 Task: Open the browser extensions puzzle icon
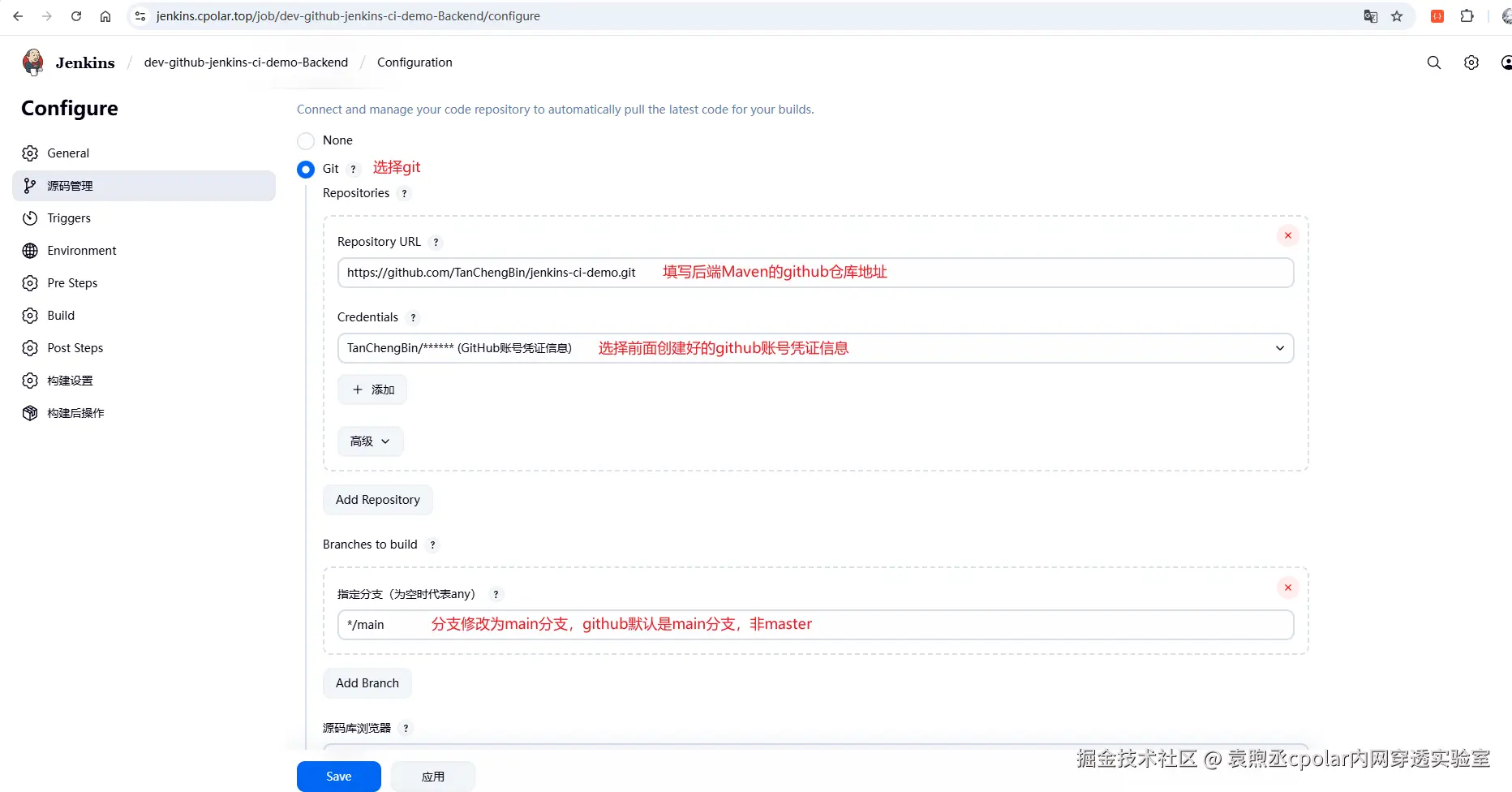(1467, 16)
